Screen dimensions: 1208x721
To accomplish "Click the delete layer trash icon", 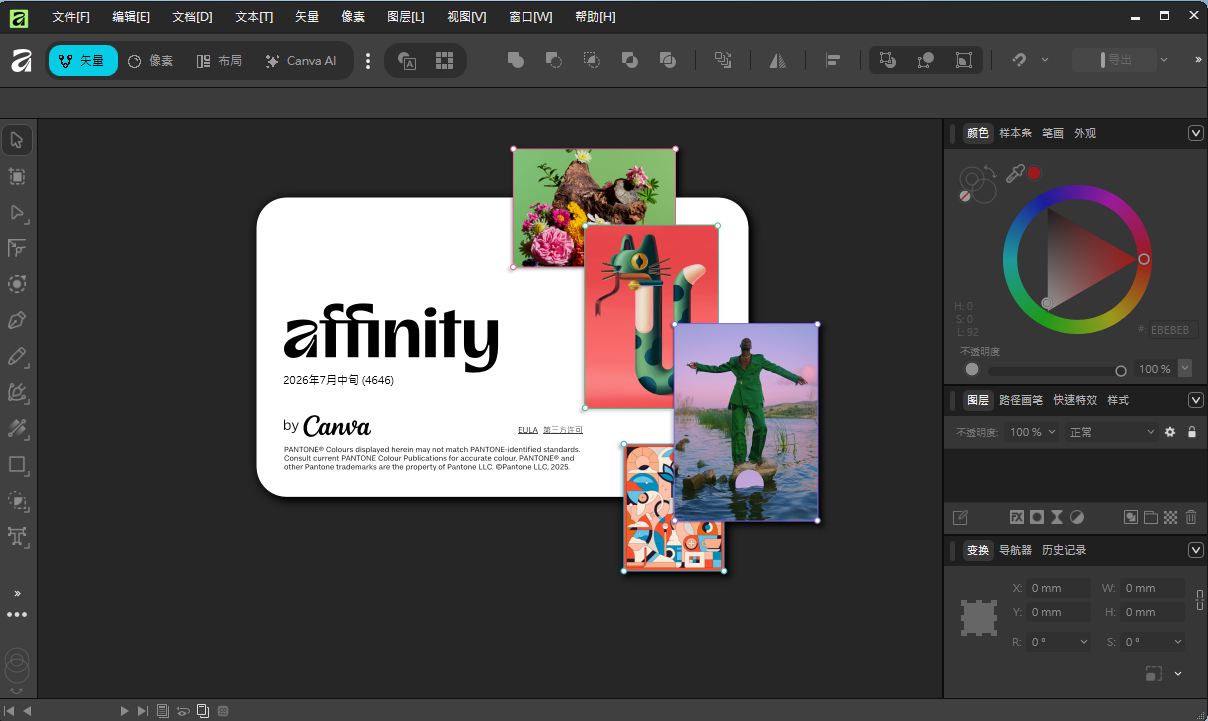I will (1191, 517).
